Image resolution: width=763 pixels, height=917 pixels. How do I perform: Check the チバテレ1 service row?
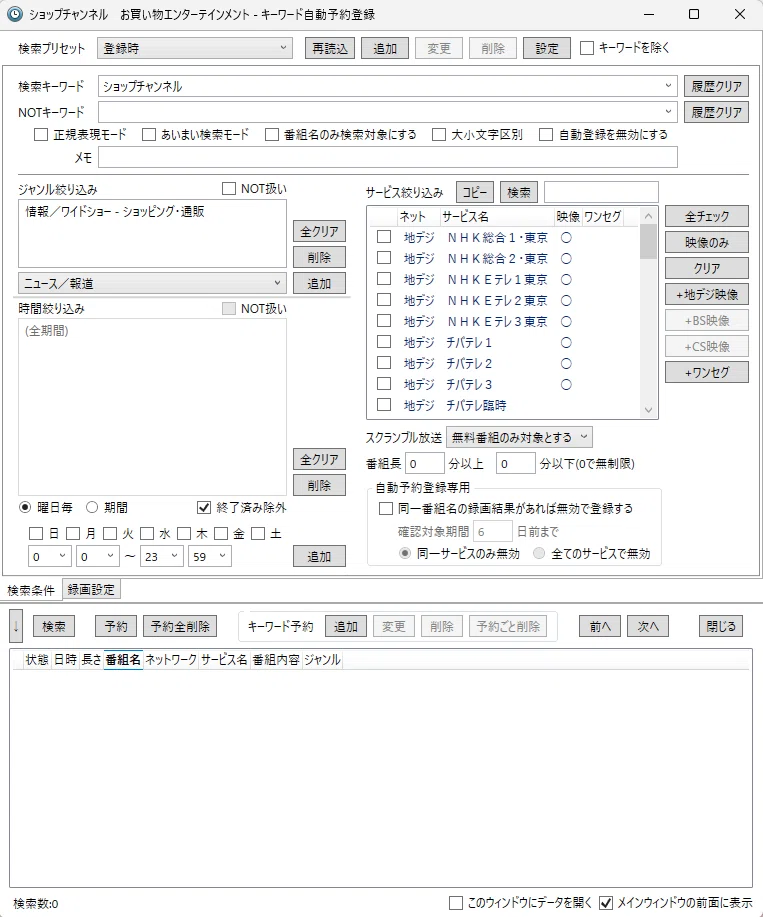click(384, 342)
